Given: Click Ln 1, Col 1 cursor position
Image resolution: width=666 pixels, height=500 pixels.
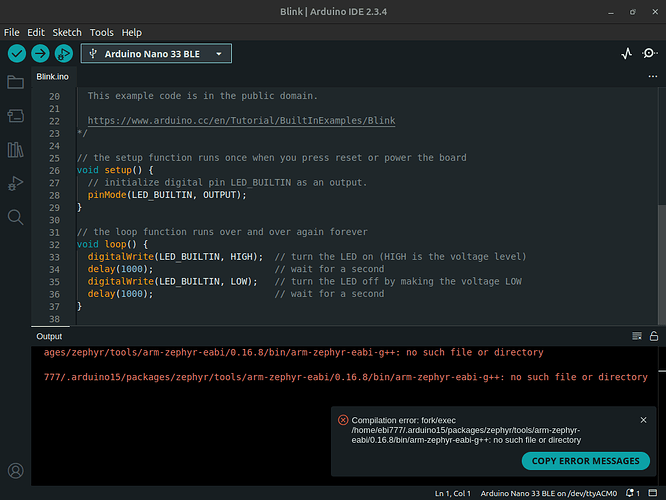Looking at the screenshot, I should pyautogui.click(x=452, y=493).
